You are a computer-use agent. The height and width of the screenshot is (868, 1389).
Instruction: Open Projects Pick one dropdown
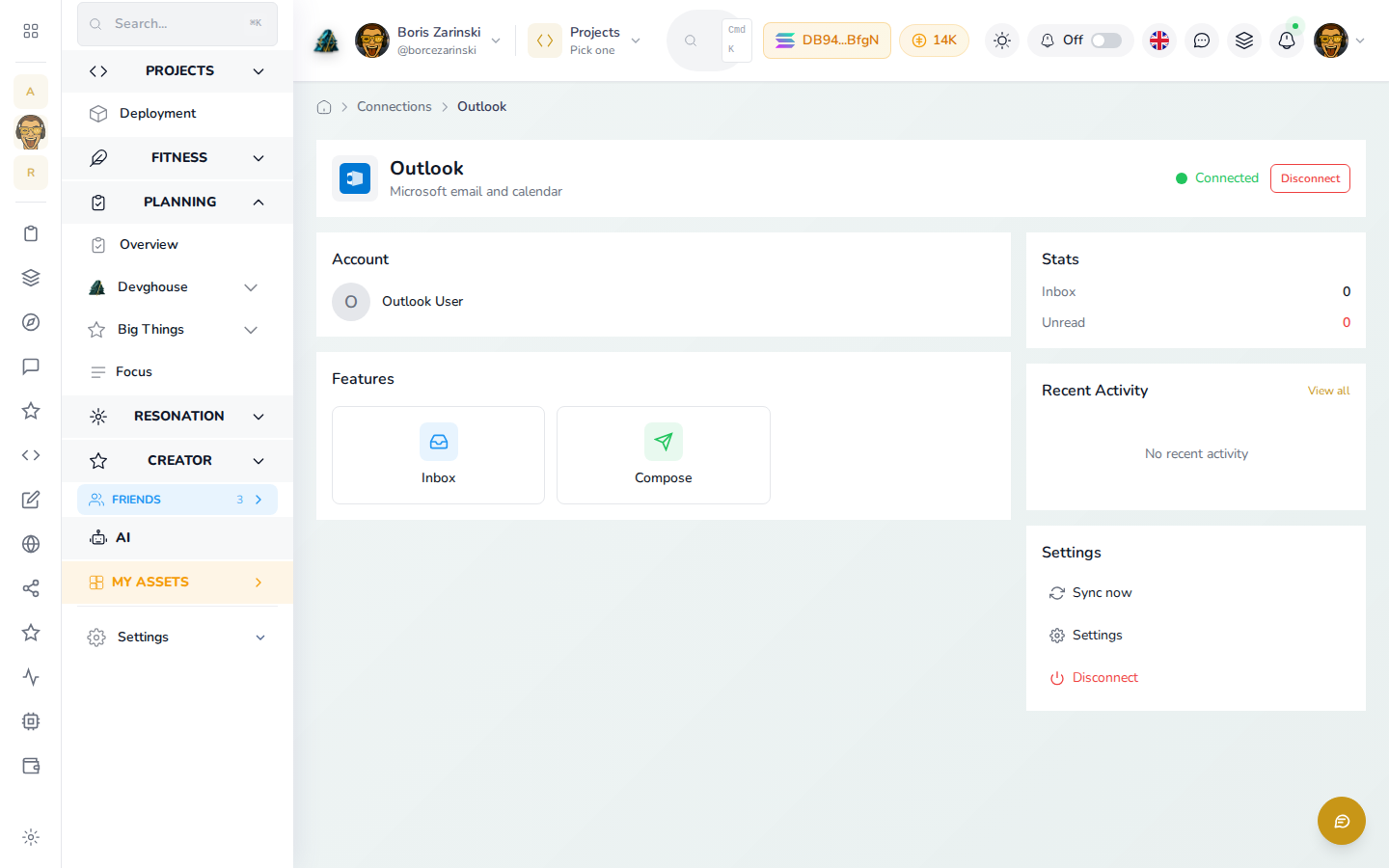coord(586,41)
